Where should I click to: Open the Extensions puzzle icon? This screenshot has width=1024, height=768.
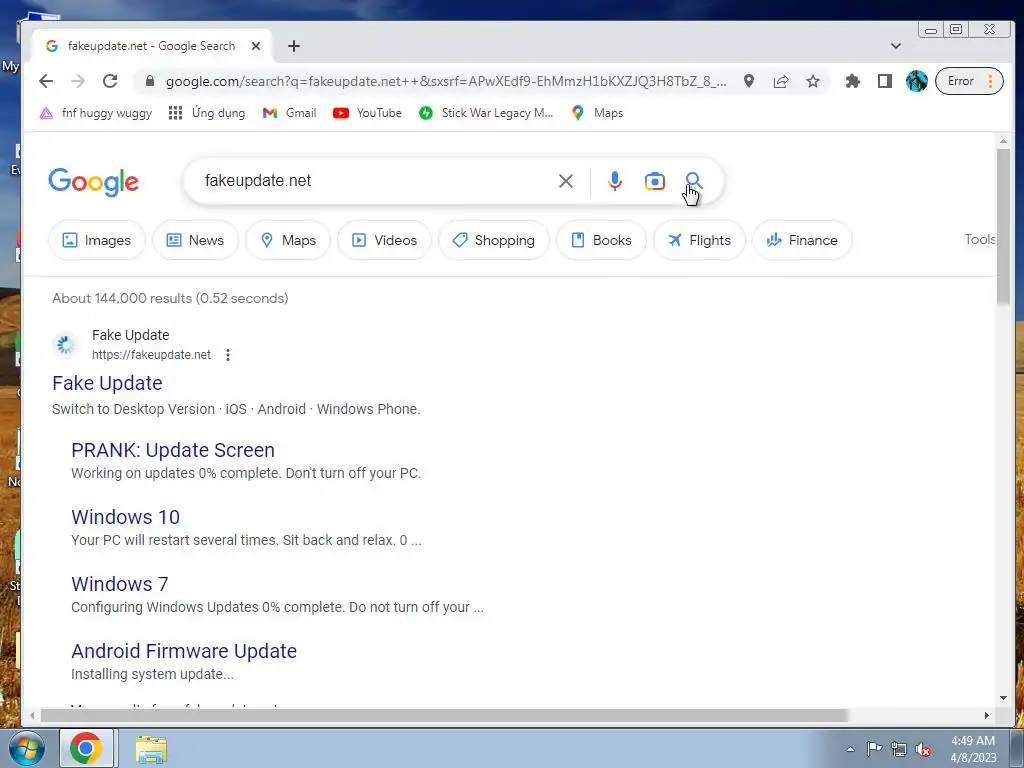[x=852, y=81]
